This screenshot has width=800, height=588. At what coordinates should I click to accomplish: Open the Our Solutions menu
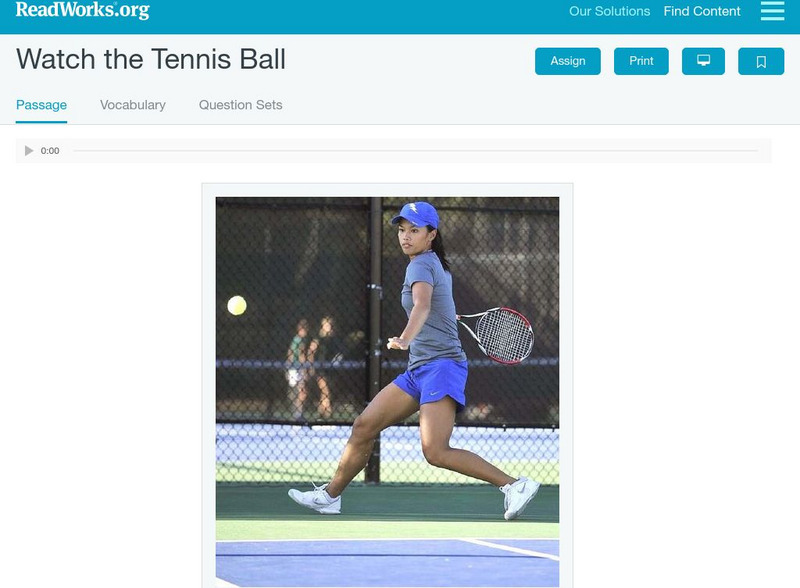pos(609,11)
